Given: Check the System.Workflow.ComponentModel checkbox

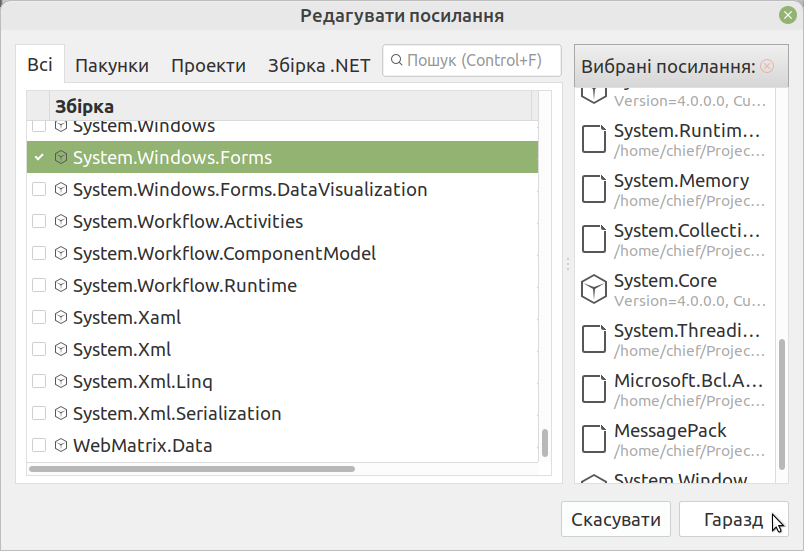Looking at the screenshot, I should [39, 253].
